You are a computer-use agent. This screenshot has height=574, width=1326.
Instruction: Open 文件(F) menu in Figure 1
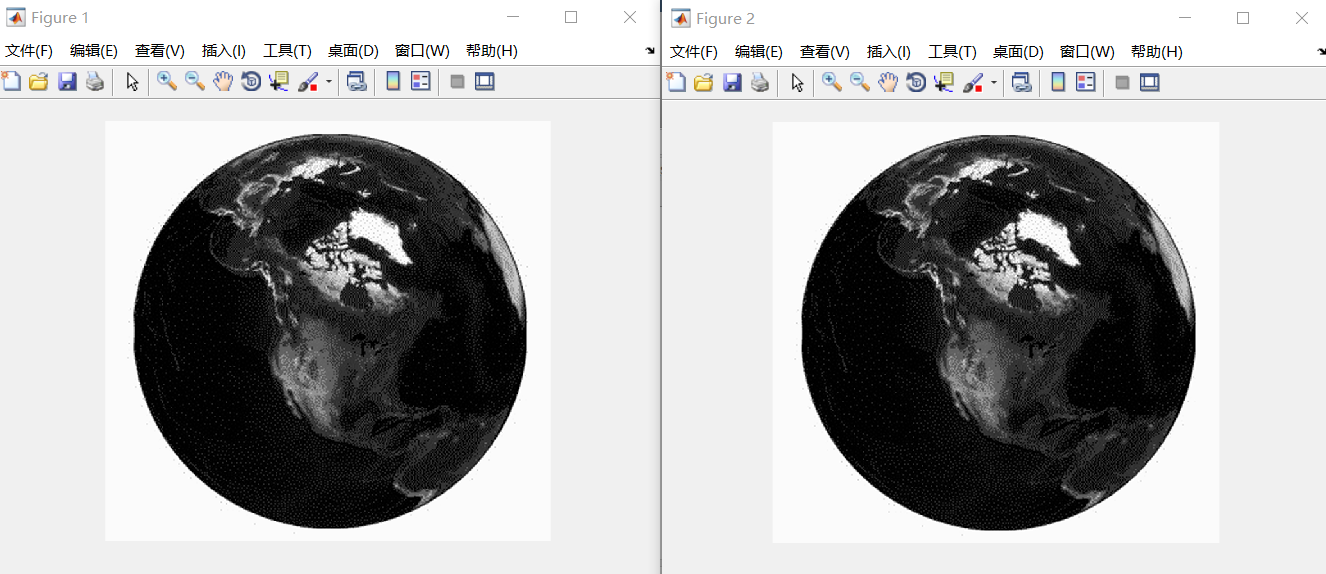tap(29, 51)
